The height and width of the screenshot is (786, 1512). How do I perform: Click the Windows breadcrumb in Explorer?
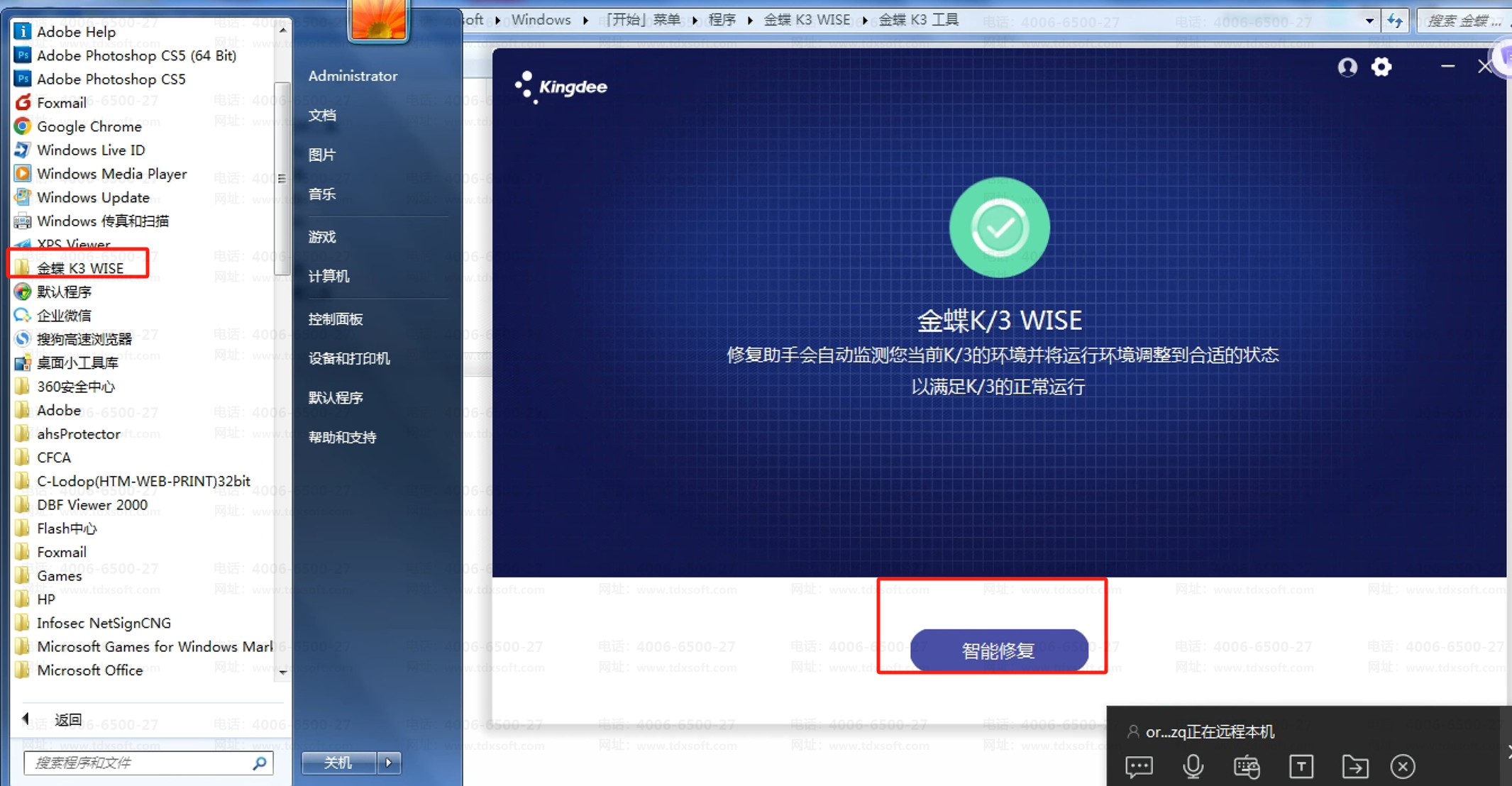pos(541,20)
